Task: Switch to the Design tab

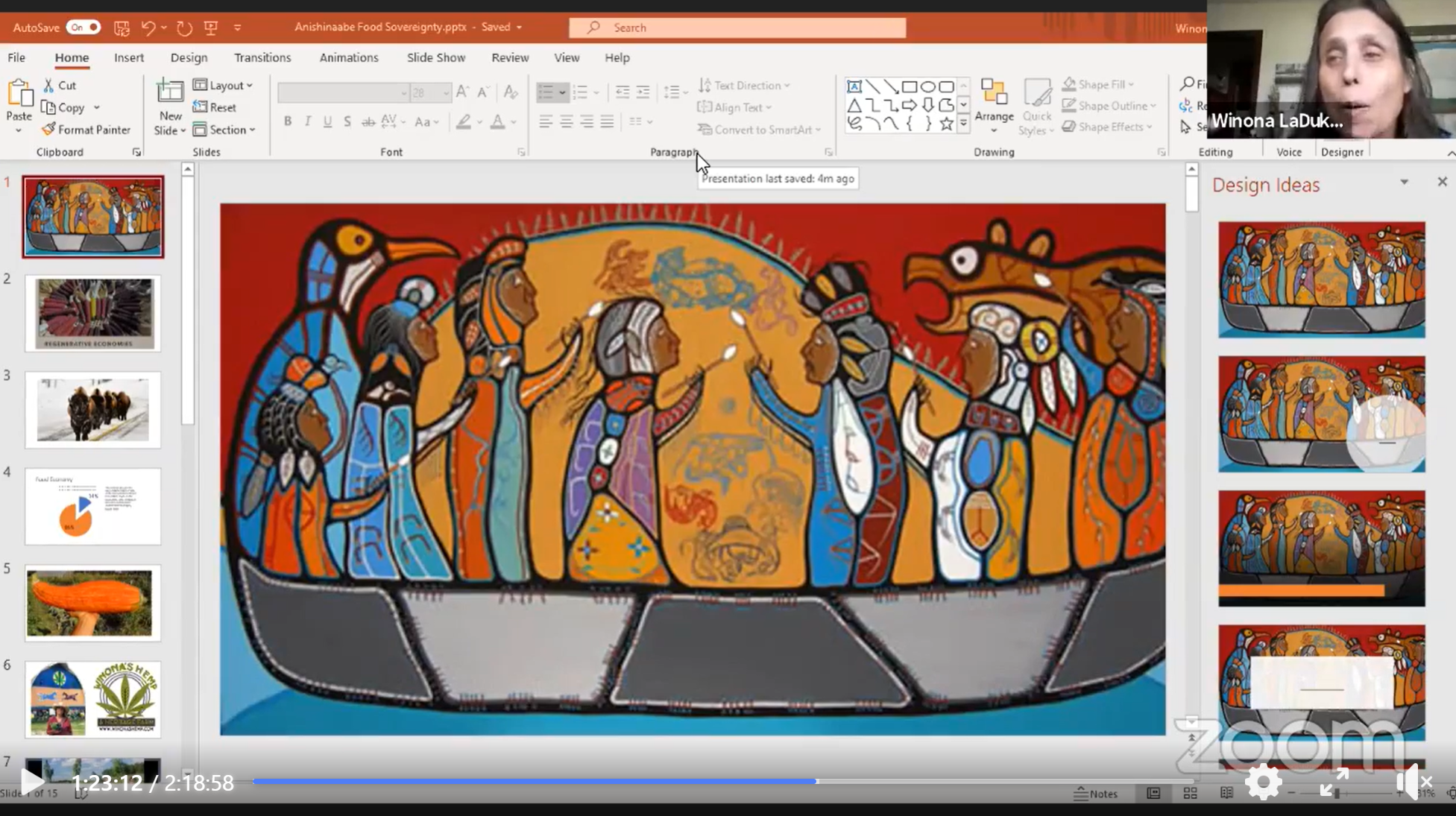Action: point(189,57)
